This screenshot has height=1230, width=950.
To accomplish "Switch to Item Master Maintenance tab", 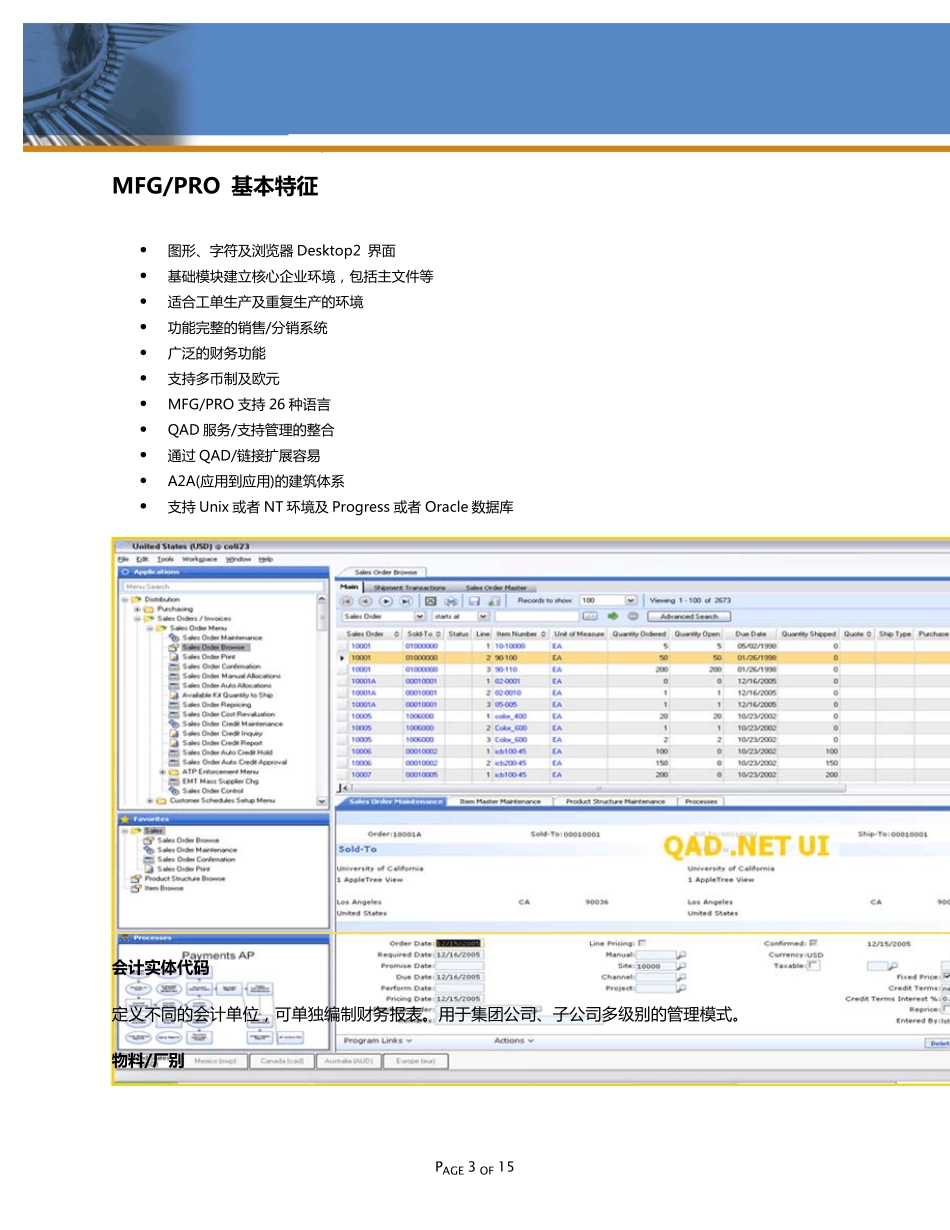I will (500, 802).
